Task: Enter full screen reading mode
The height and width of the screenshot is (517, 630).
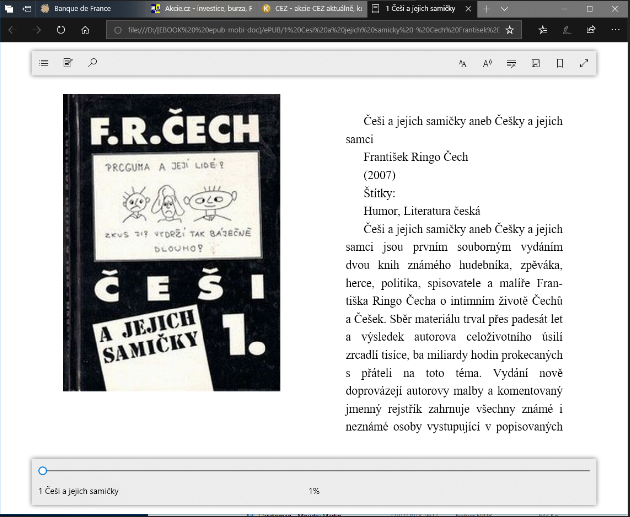Action: tap(584, 63)
